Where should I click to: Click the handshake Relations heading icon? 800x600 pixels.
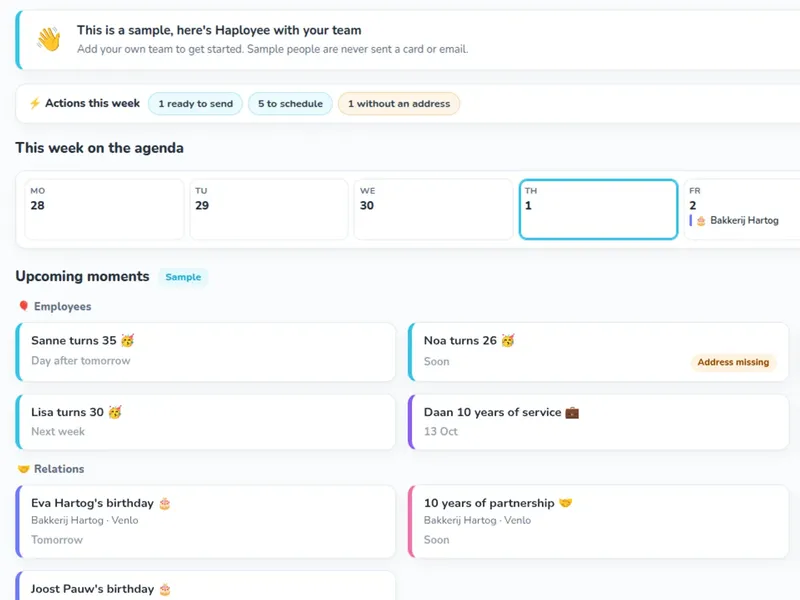[x=23, y=469]
